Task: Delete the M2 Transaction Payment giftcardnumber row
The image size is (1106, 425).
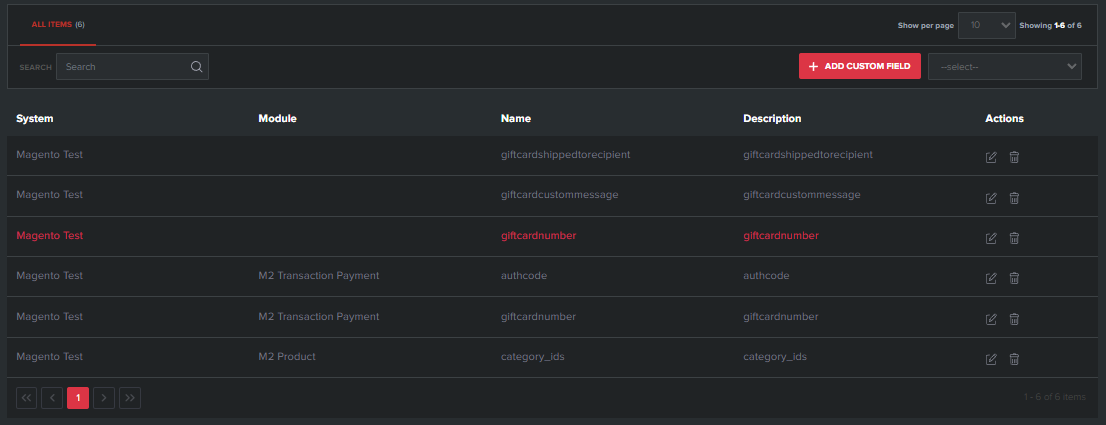Action: tap(1014, 319)
